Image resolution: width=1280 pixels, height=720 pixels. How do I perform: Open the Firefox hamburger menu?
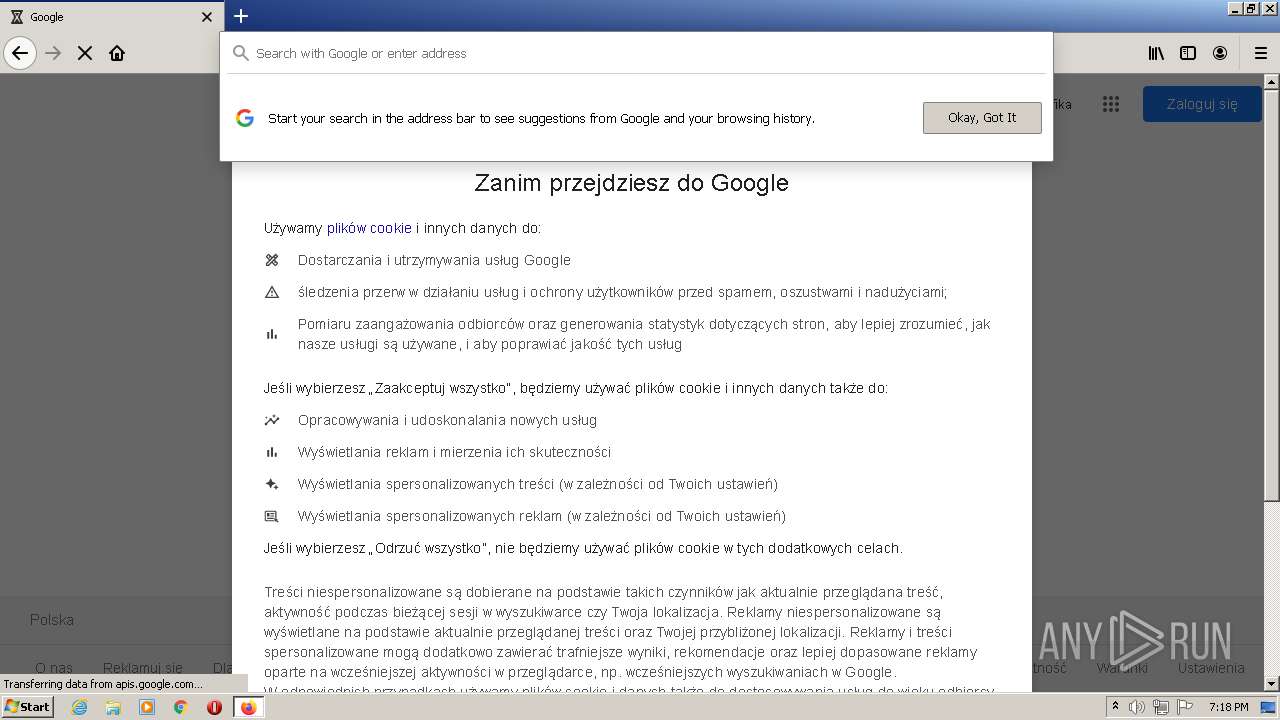(x=1261, y=53)
